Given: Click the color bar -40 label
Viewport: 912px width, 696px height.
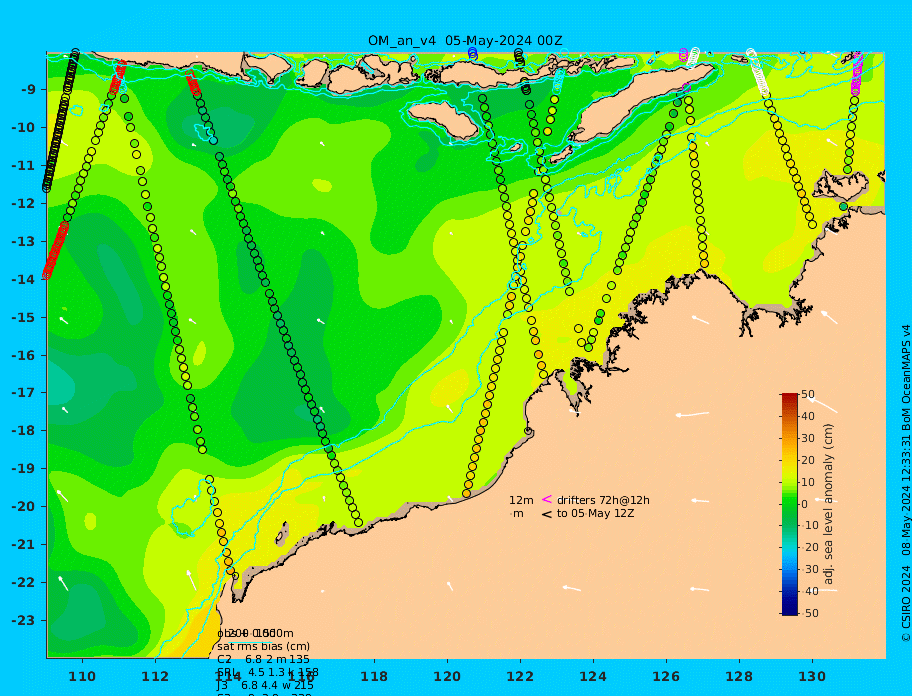Looking at the screenshot, I should point(810,591).
